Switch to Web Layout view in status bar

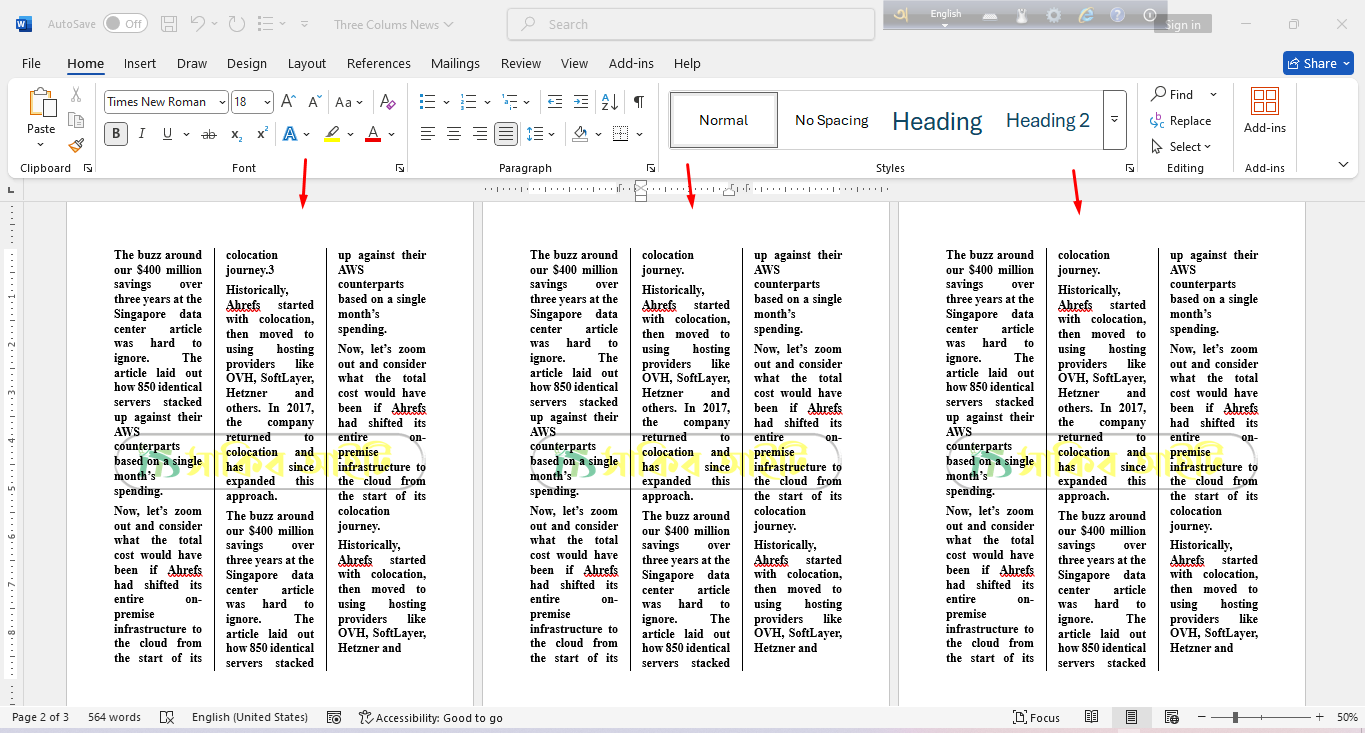click(1171, 717)
